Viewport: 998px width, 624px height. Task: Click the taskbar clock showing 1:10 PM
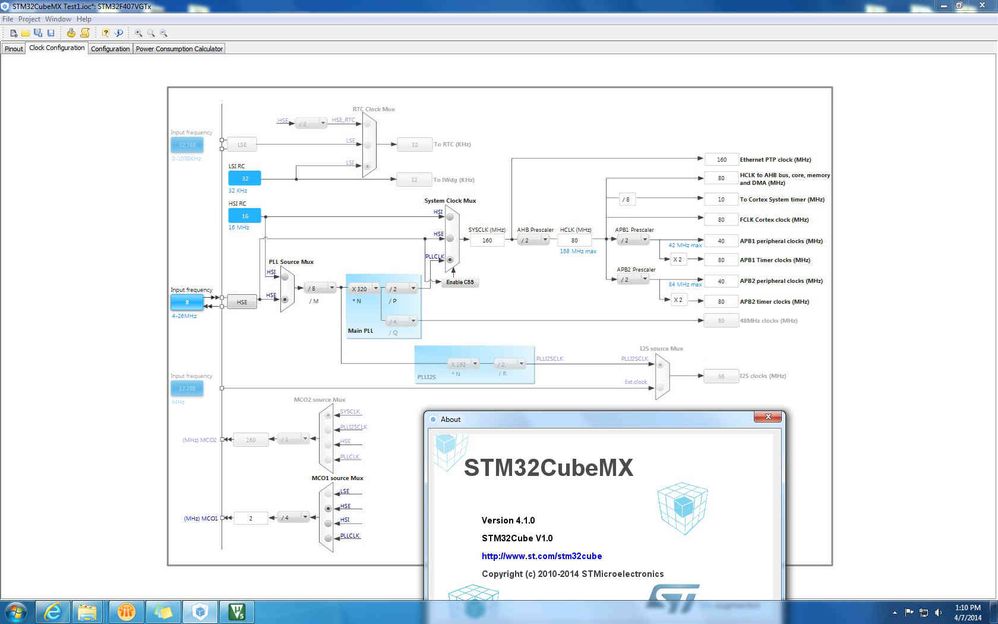967,613
